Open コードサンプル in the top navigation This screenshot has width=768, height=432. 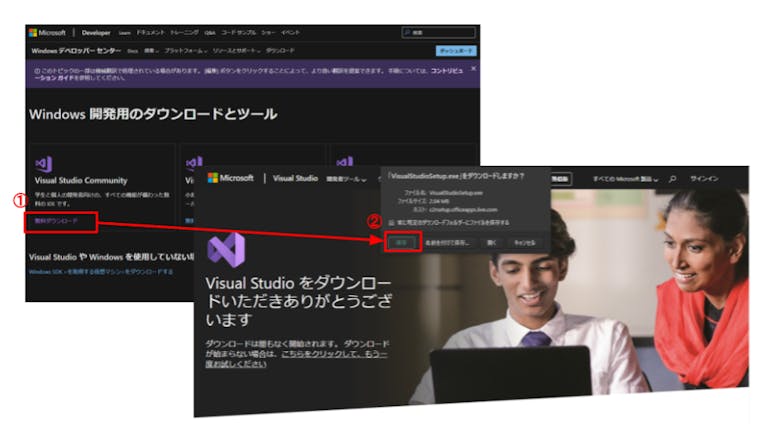[x=239, y=33]
